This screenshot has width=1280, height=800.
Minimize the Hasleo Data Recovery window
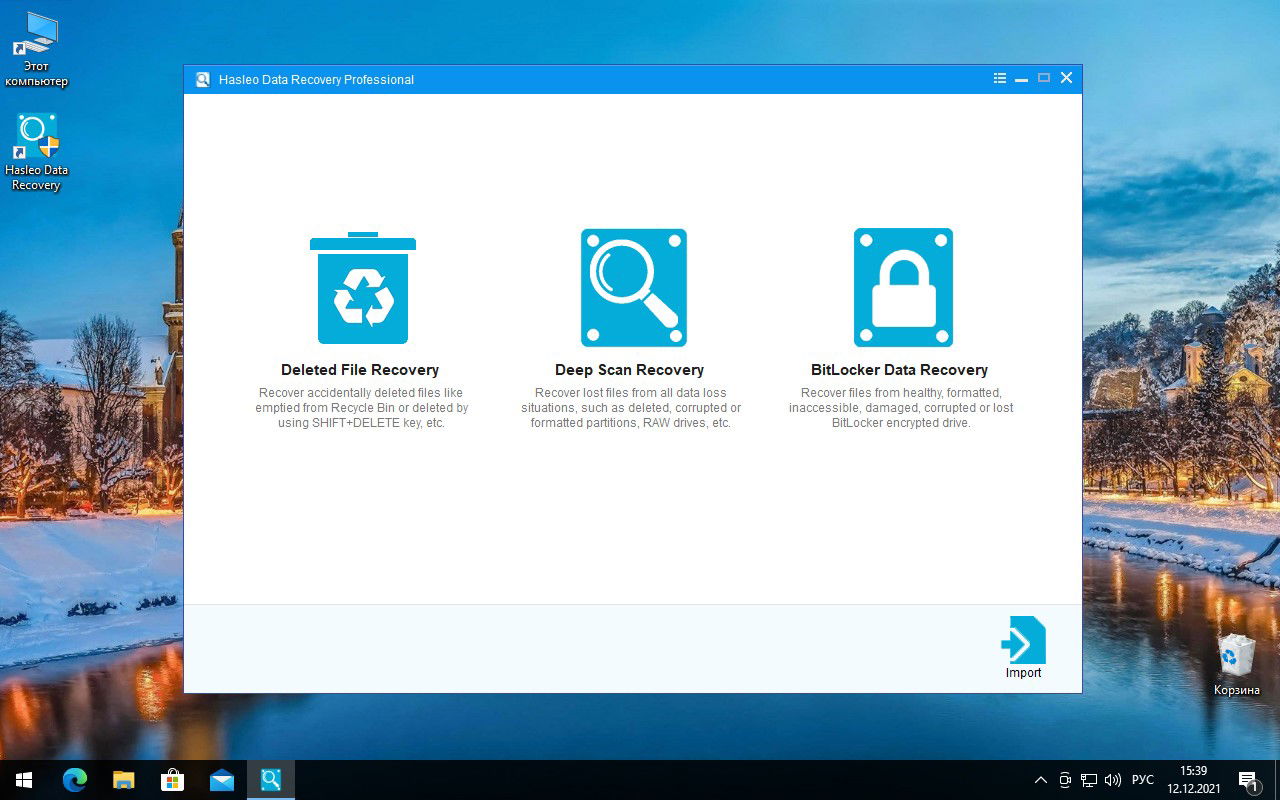click(x=1021, y=78)
